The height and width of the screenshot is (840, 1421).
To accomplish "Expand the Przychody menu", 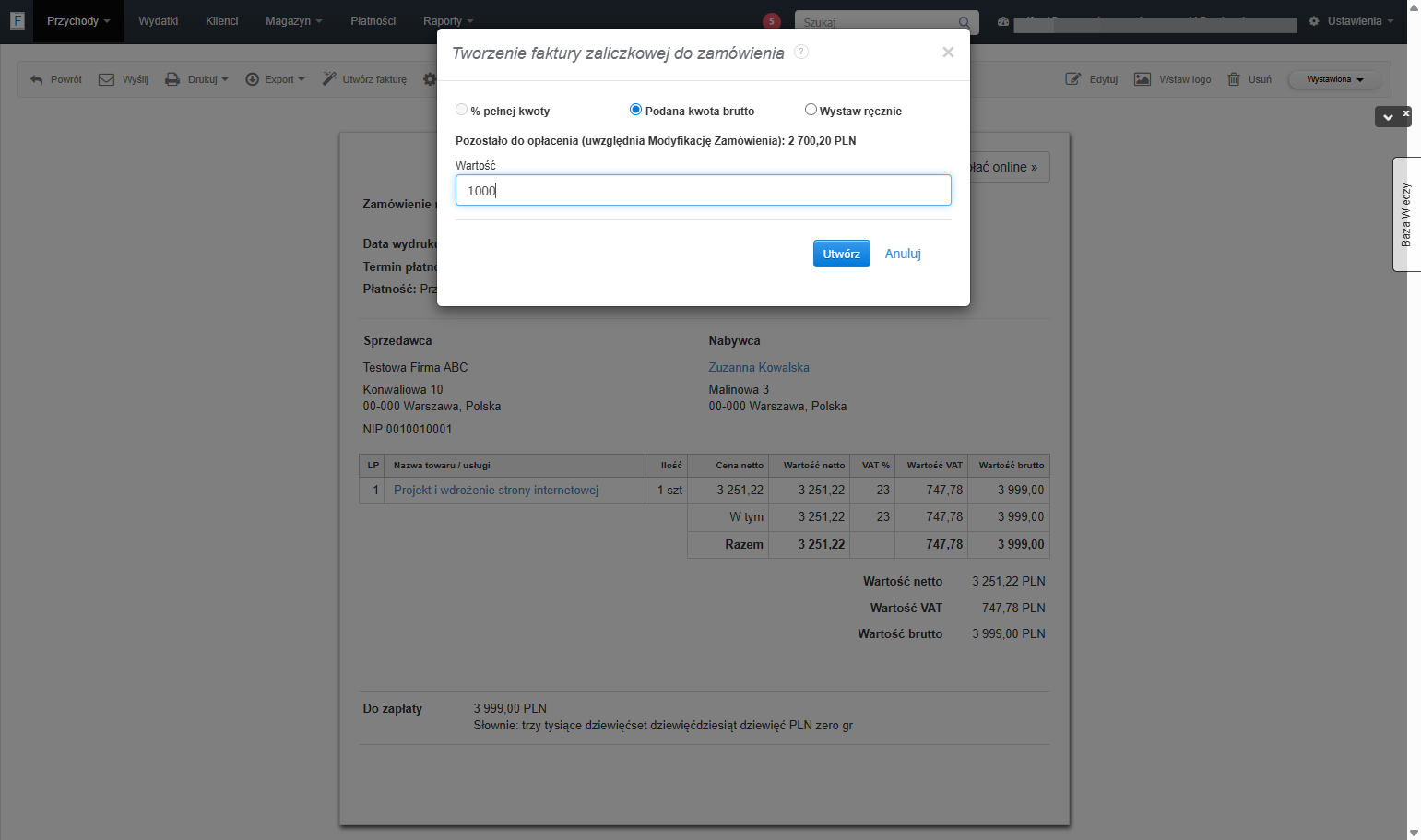I will (x=78, y=21).
